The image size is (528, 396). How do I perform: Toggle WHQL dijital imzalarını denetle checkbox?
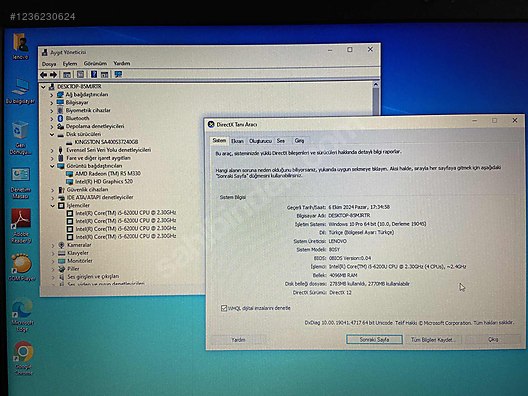224,308
